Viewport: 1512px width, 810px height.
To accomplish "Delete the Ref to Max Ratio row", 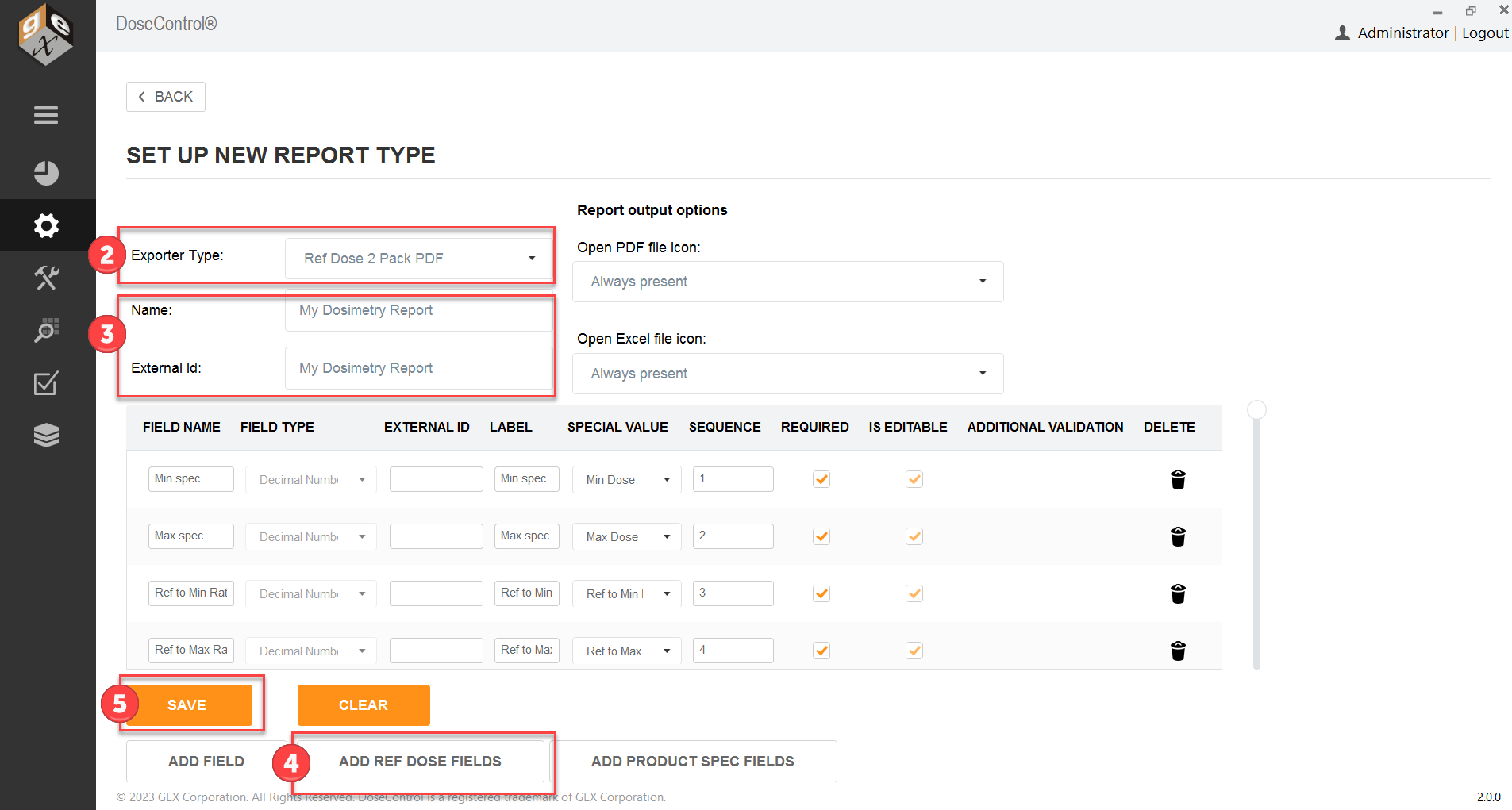I will [x=1178, y=651].
